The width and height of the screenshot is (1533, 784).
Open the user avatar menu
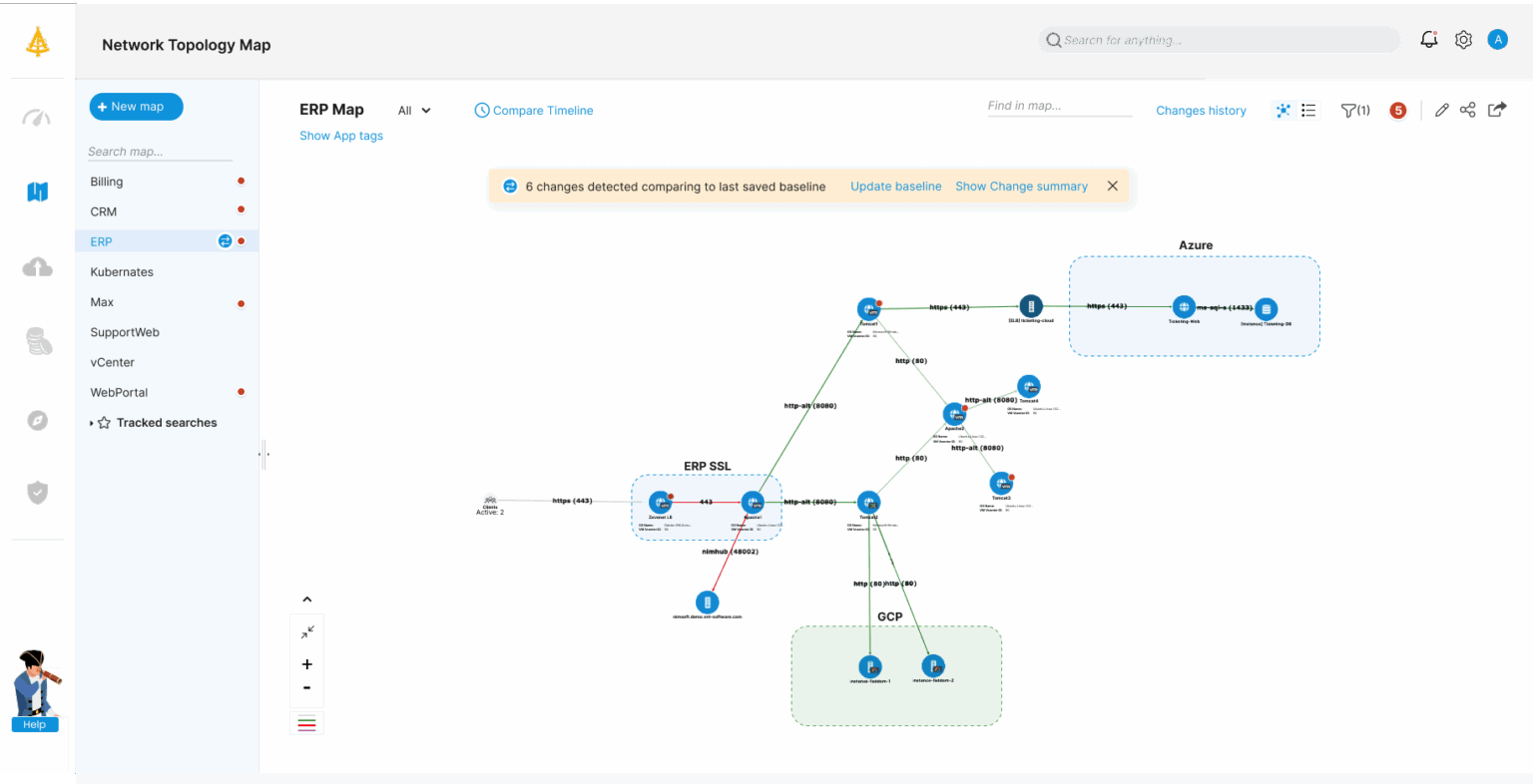1497,40
